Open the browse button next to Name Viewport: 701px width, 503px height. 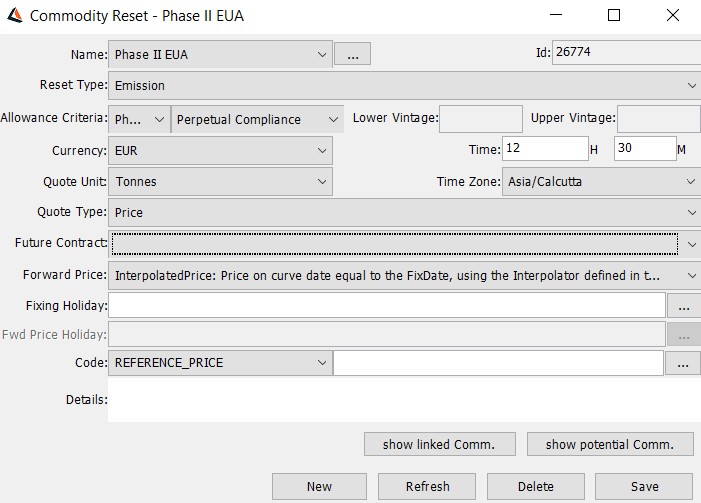pyautogui.click(x=352, y=54)
